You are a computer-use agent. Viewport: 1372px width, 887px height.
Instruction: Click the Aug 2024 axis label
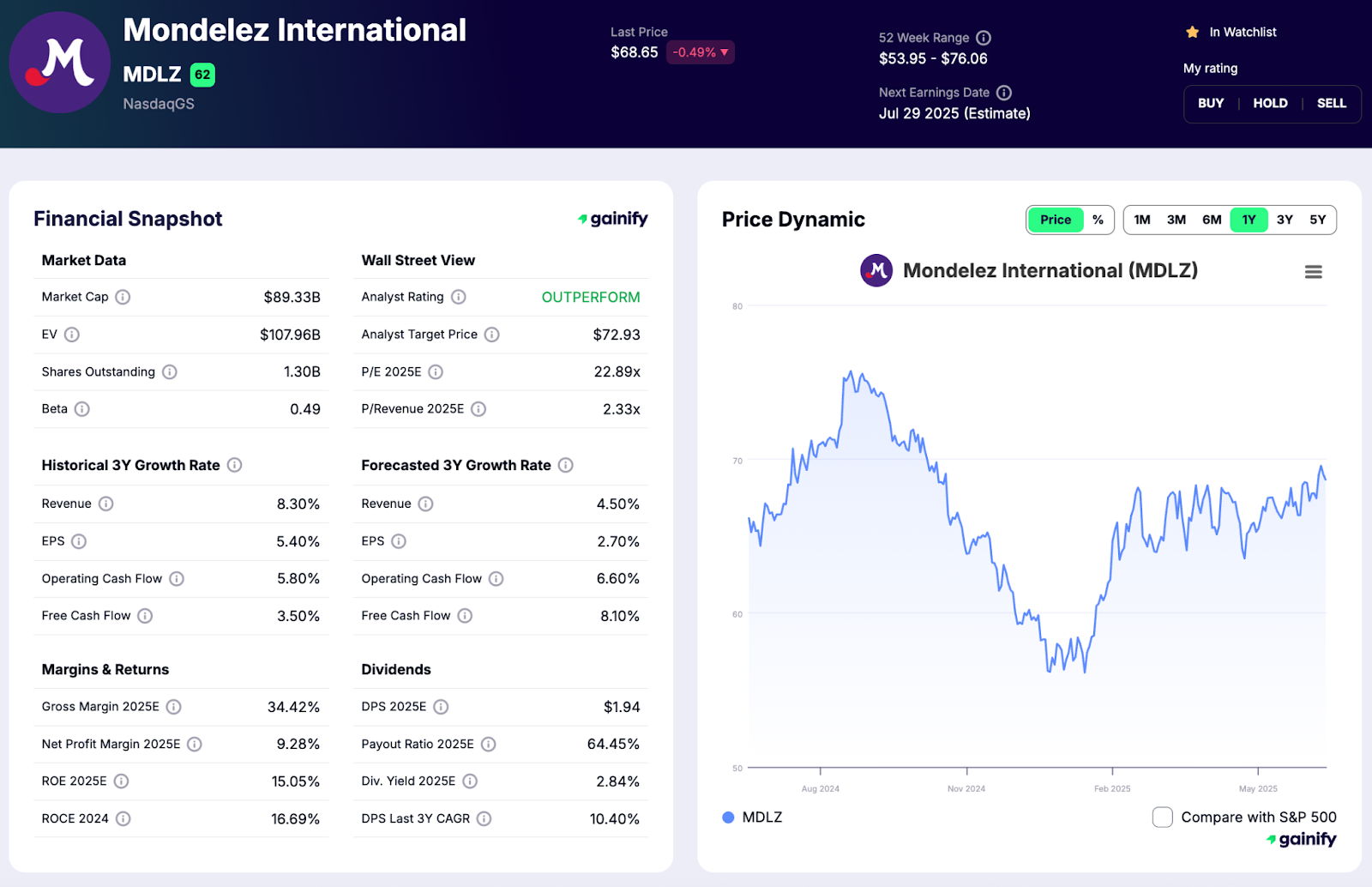[821, 788]
